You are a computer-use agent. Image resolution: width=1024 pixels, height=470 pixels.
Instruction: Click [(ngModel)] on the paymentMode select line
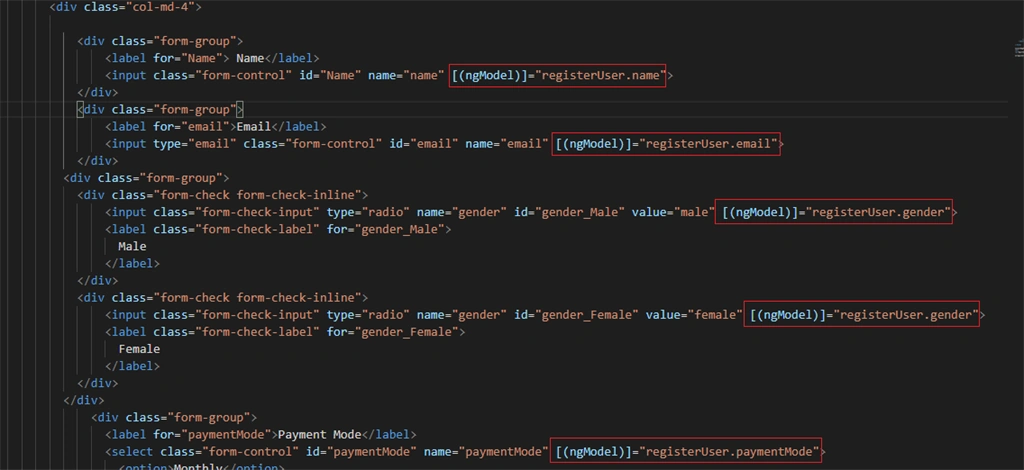[593, 451]
